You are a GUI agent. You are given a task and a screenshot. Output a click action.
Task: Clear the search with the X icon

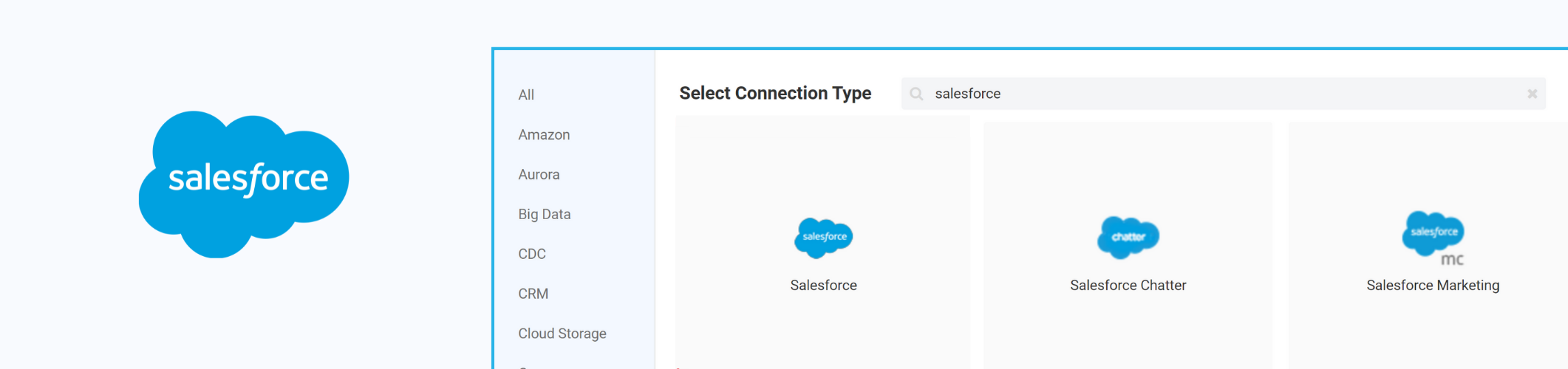tap(1532, 94)
